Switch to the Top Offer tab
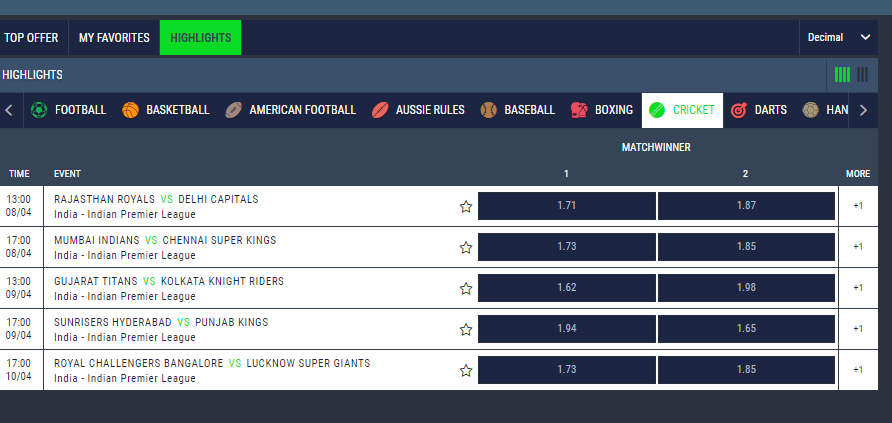The height and width of the screenshot is (423, 892). tap(31, 38)
